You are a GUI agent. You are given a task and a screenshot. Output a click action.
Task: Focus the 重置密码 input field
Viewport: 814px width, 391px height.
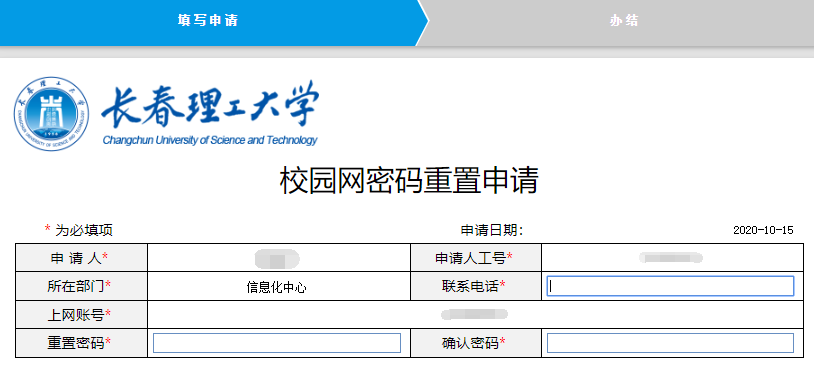[277, 343]
